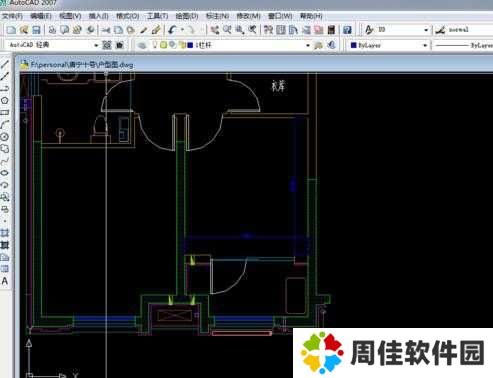The width and height of the screenshot is (493, 378).
Task: Toggle the layer lightbulb on/off icon
Action: click(x=155, y=45)
